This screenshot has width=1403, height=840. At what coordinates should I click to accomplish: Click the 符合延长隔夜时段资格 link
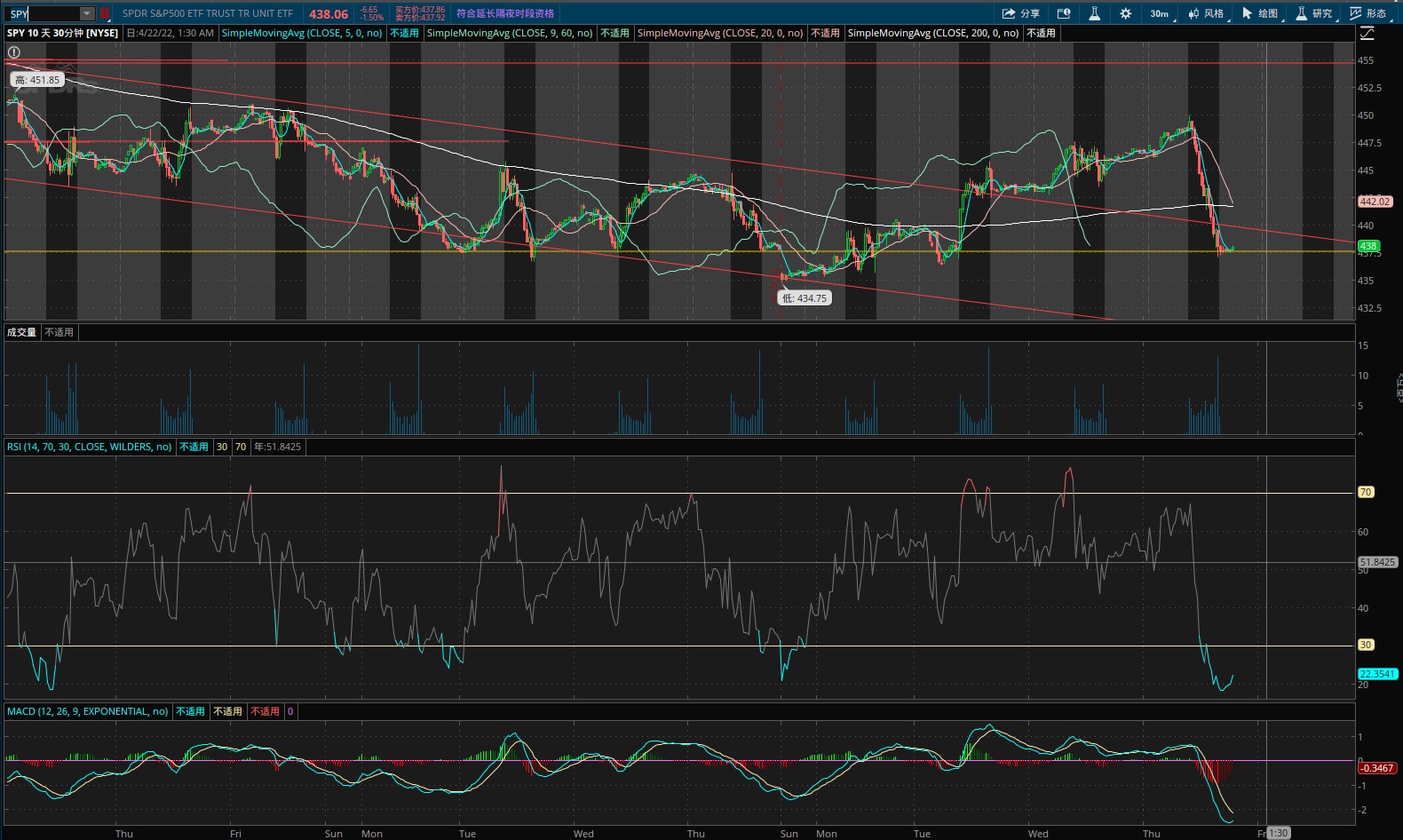505,13
